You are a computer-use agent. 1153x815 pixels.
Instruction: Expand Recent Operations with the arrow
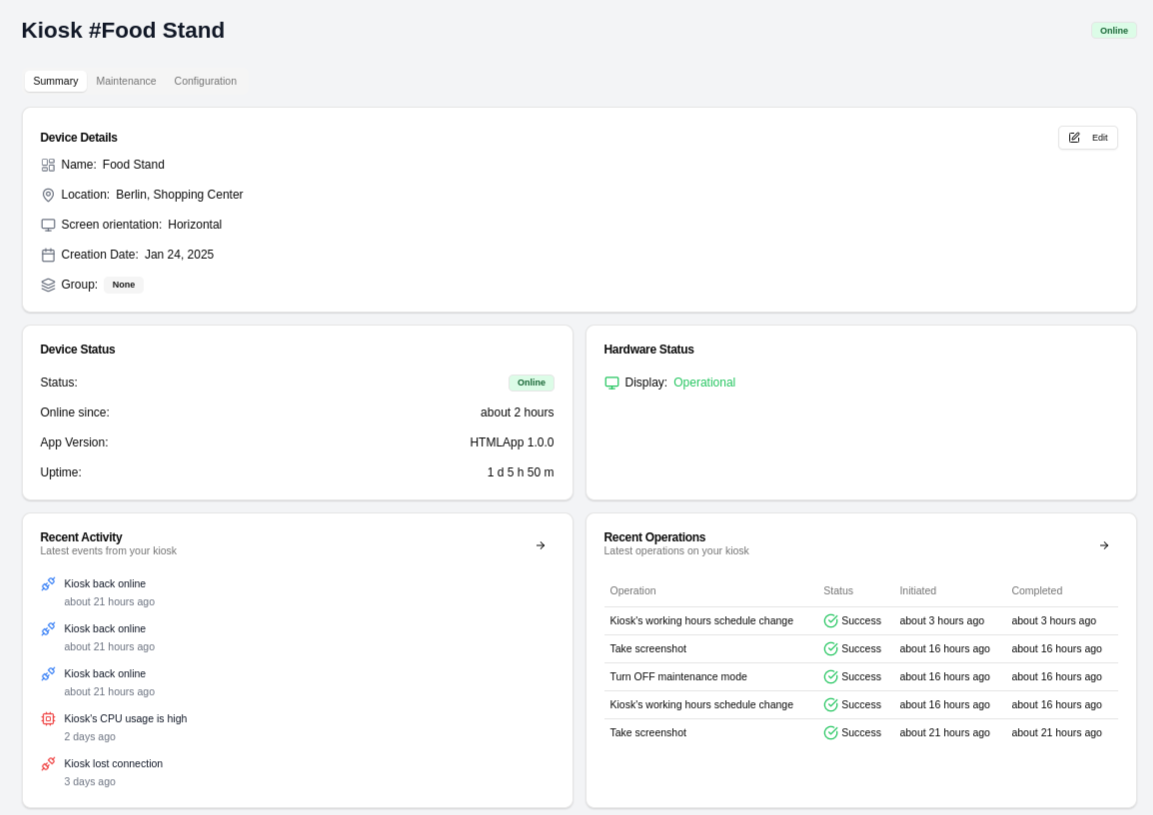pos(1104,546)
